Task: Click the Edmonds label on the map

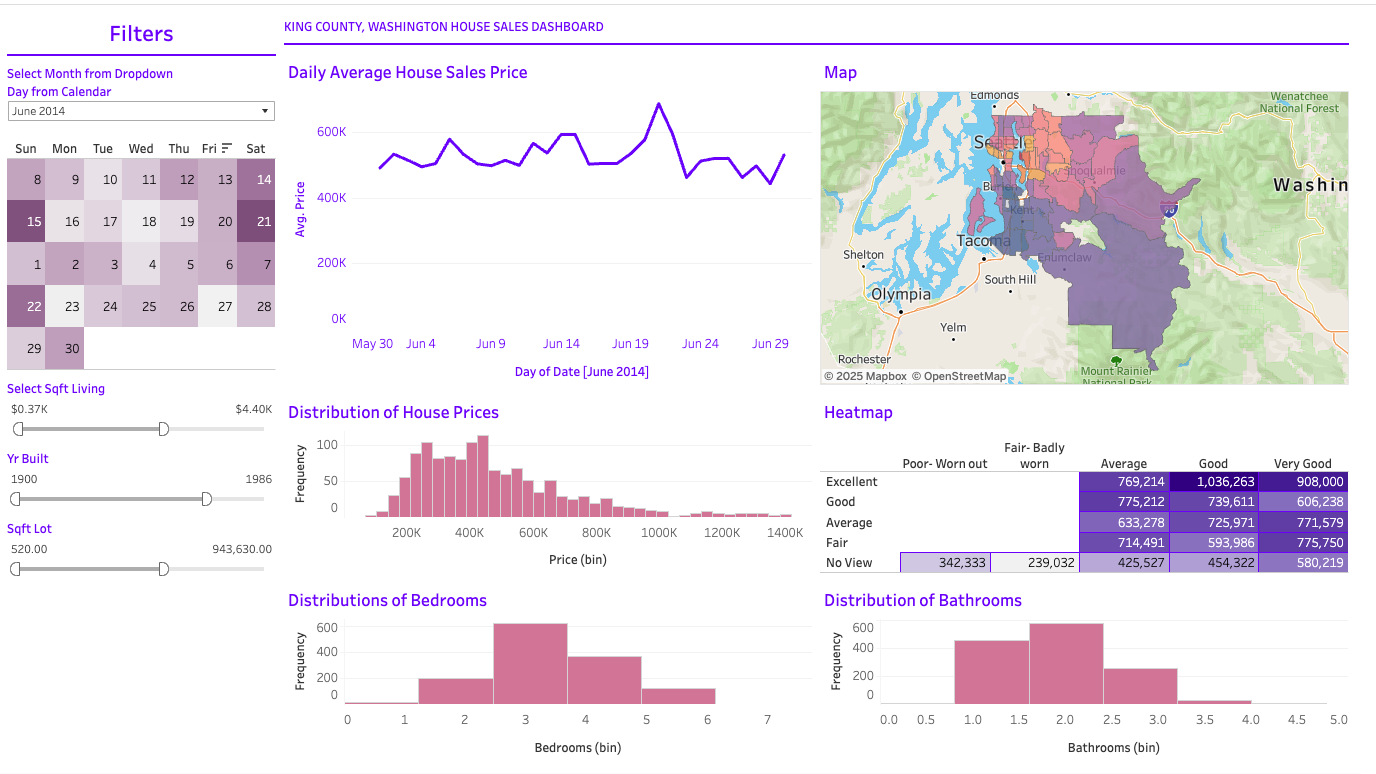Action: pyautogui.click(x=994, y=96)
